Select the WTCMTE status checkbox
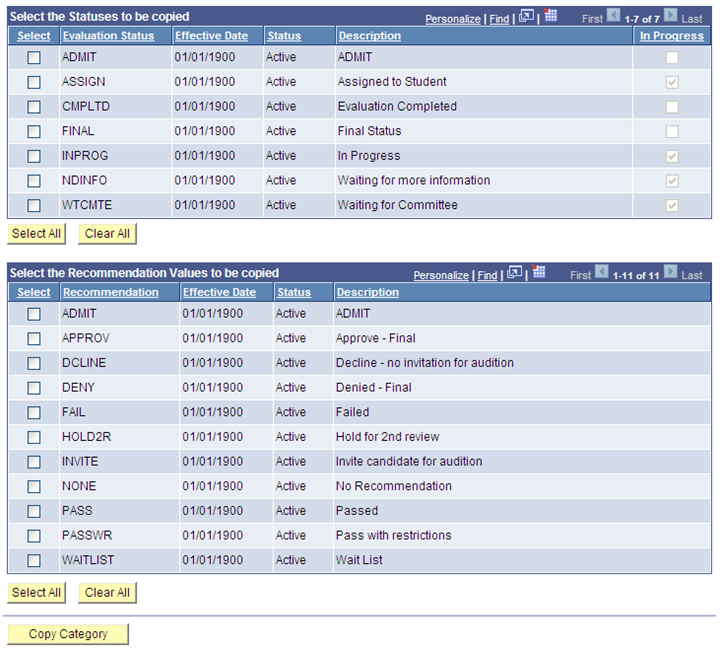The image size is (722, 649). 34,205
